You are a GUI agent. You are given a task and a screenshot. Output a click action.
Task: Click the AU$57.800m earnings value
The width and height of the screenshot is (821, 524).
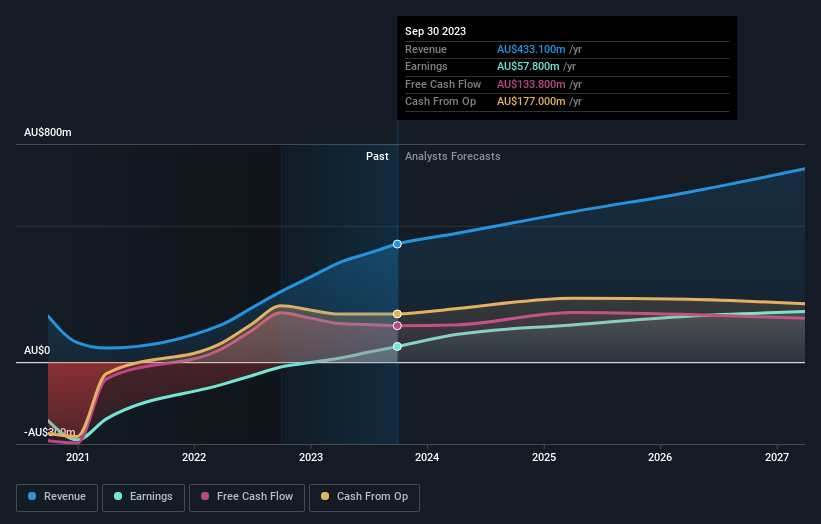(x=528, y=66)
